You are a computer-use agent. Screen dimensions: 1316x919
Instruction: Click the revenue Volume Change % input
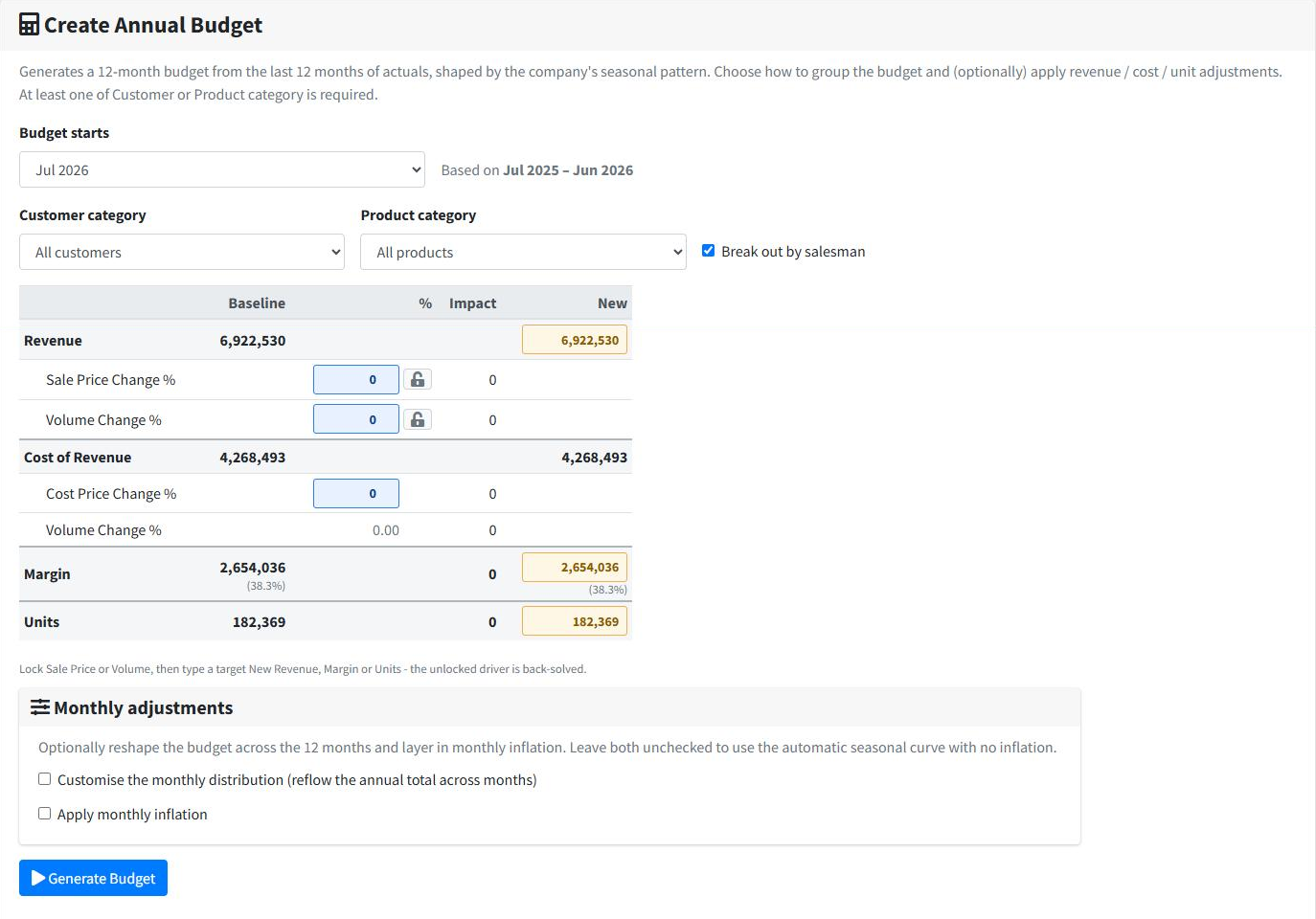(x=356, y=419)
